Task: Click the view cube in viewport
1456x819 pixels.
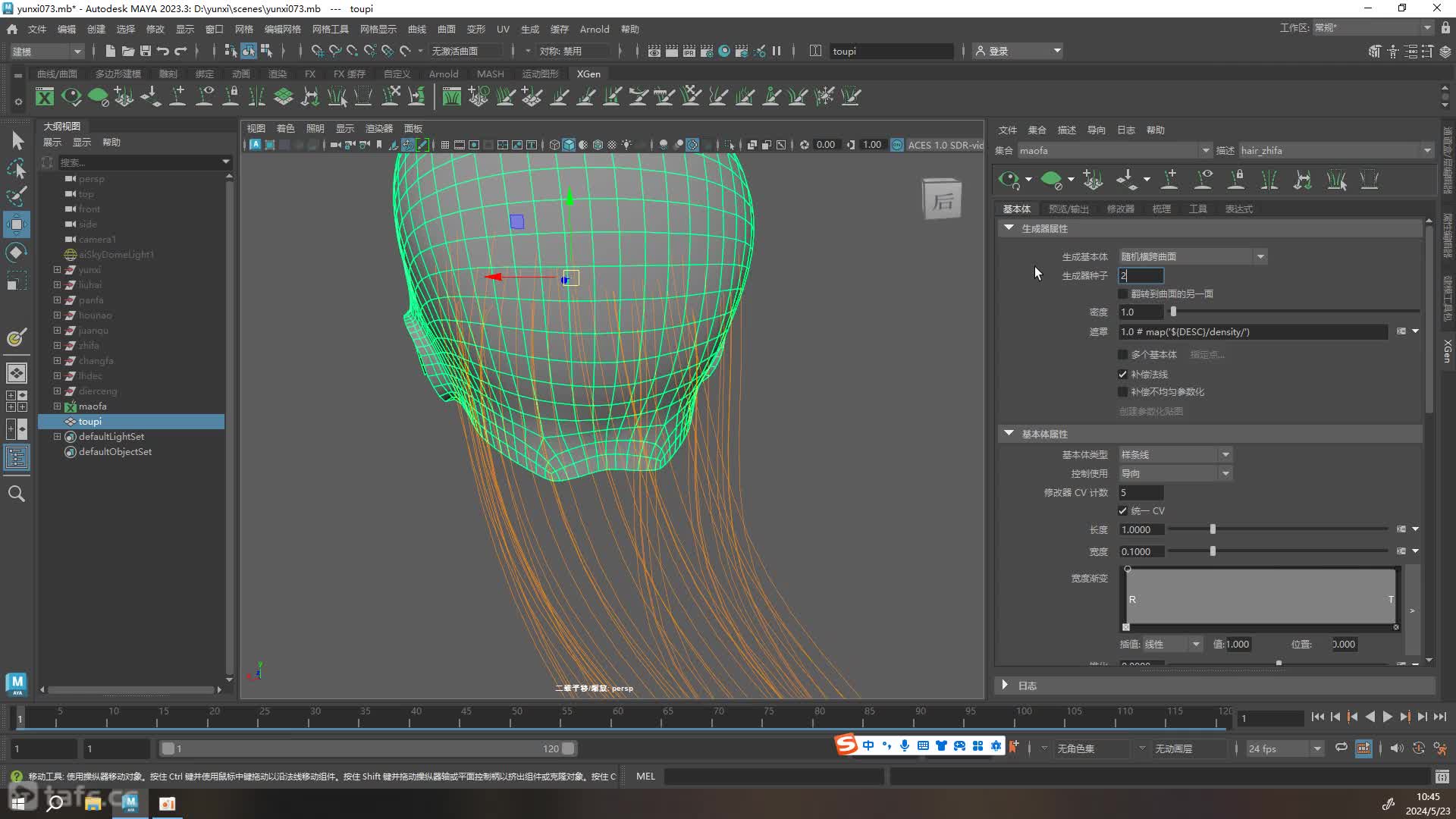Action: [x=942, y=199]
